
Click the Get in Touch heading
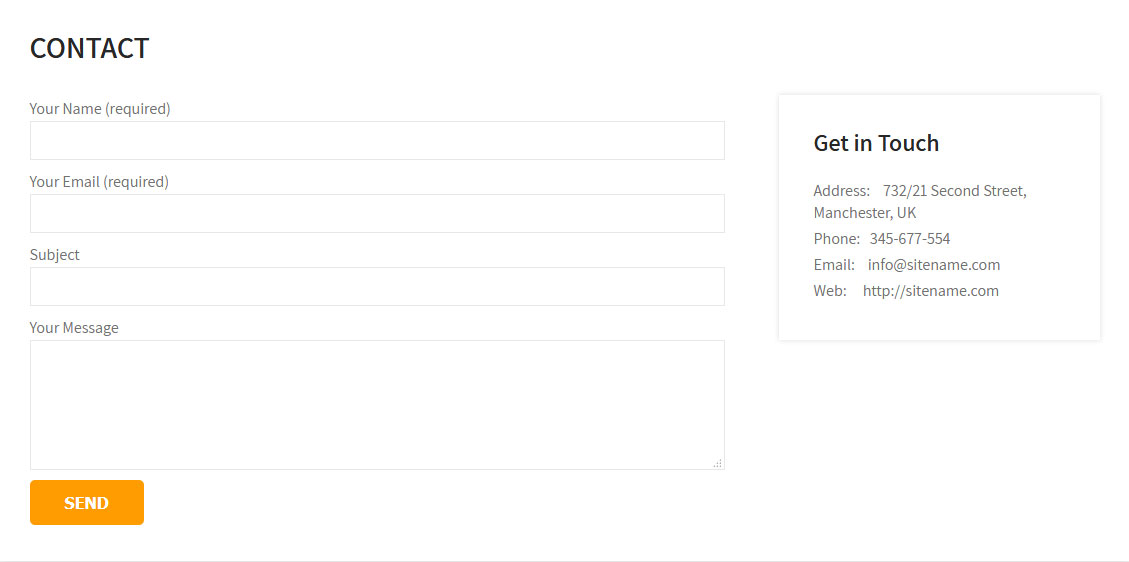876,143
